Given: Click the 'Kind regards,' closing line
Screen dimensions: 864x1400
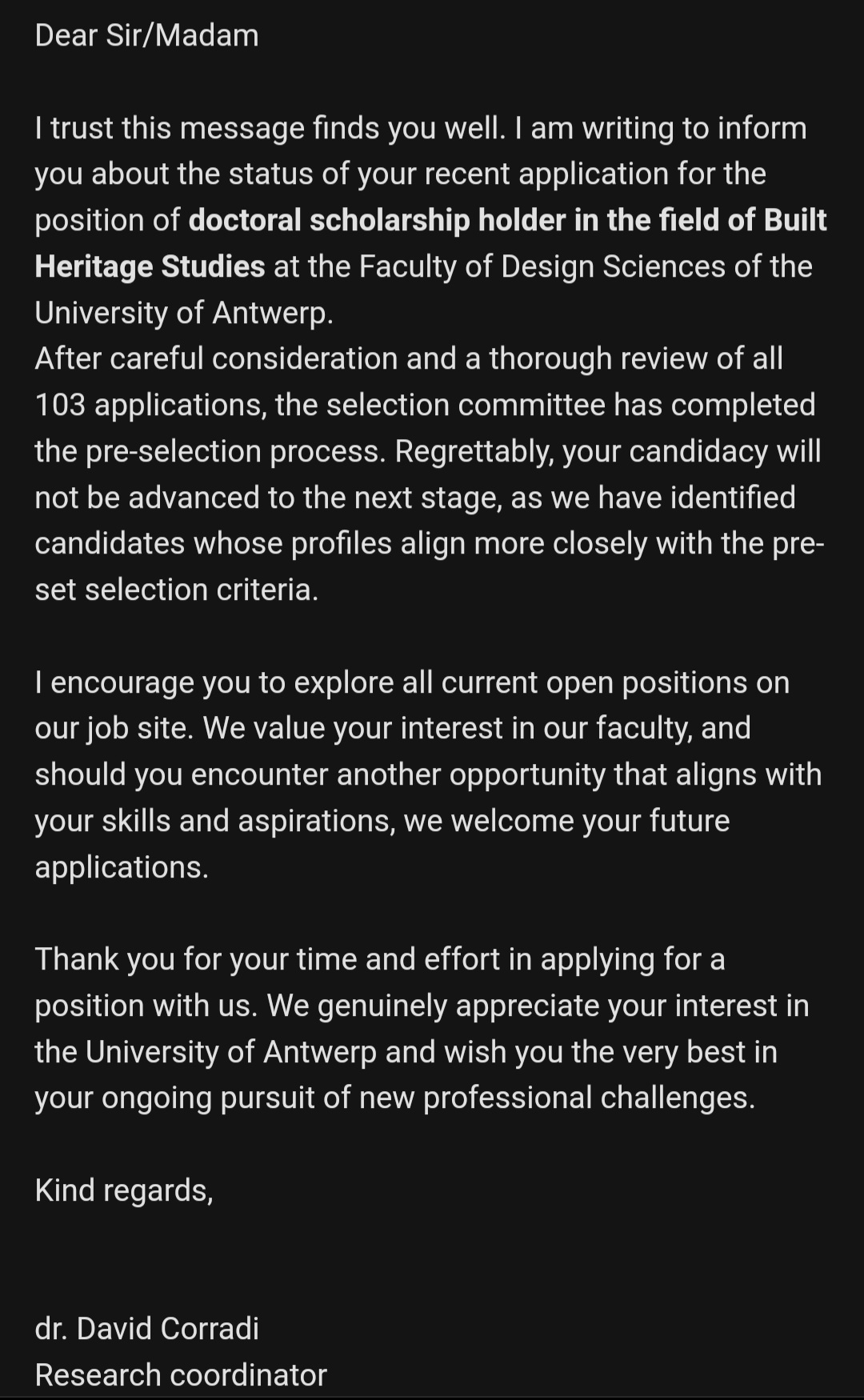Looking at the screenshot, I should 124,1190.
